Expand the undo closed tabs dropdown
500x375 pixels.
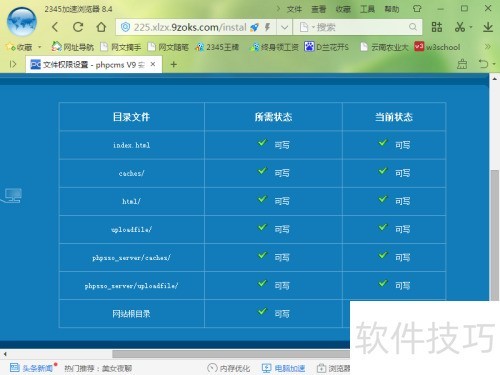(x=494, y=64)
